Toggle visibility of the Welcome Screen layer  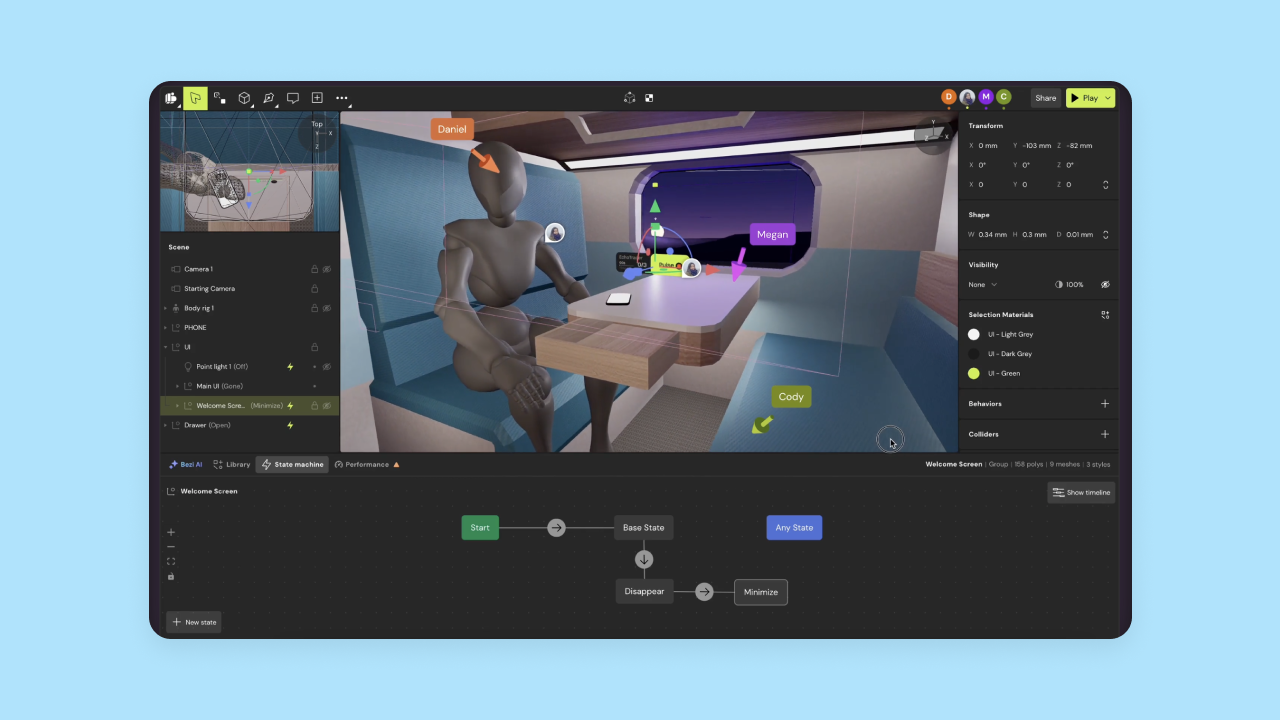coord(327,406)
